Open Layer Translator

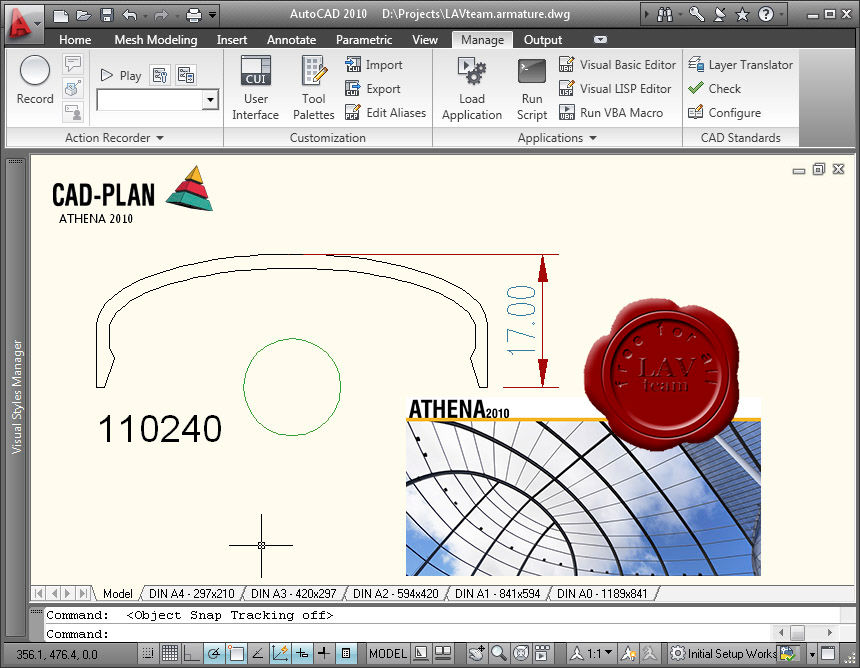click(740, 65)
